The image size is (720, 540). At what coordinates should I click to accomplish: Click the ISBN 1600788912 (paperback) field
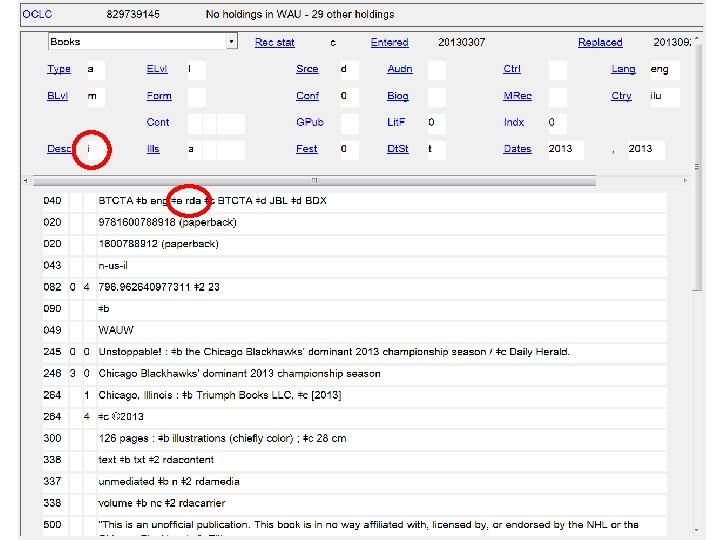[x=382, y=244]
